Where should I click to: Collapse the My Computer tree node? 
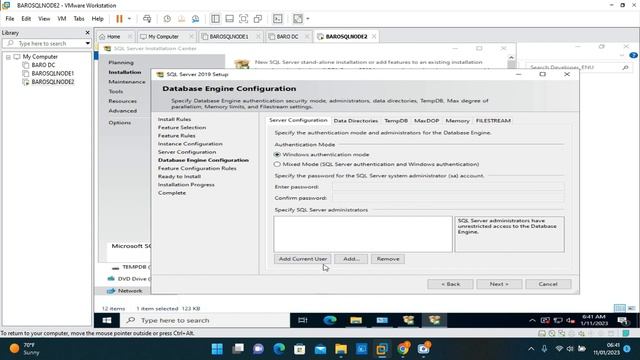tap(8, 57)
